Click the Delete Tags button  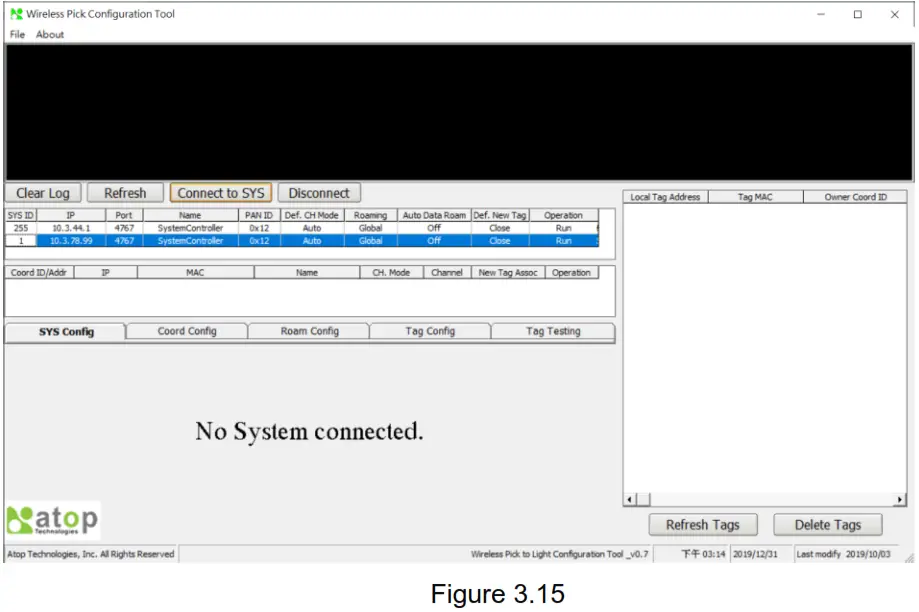(x=828, y=525)
